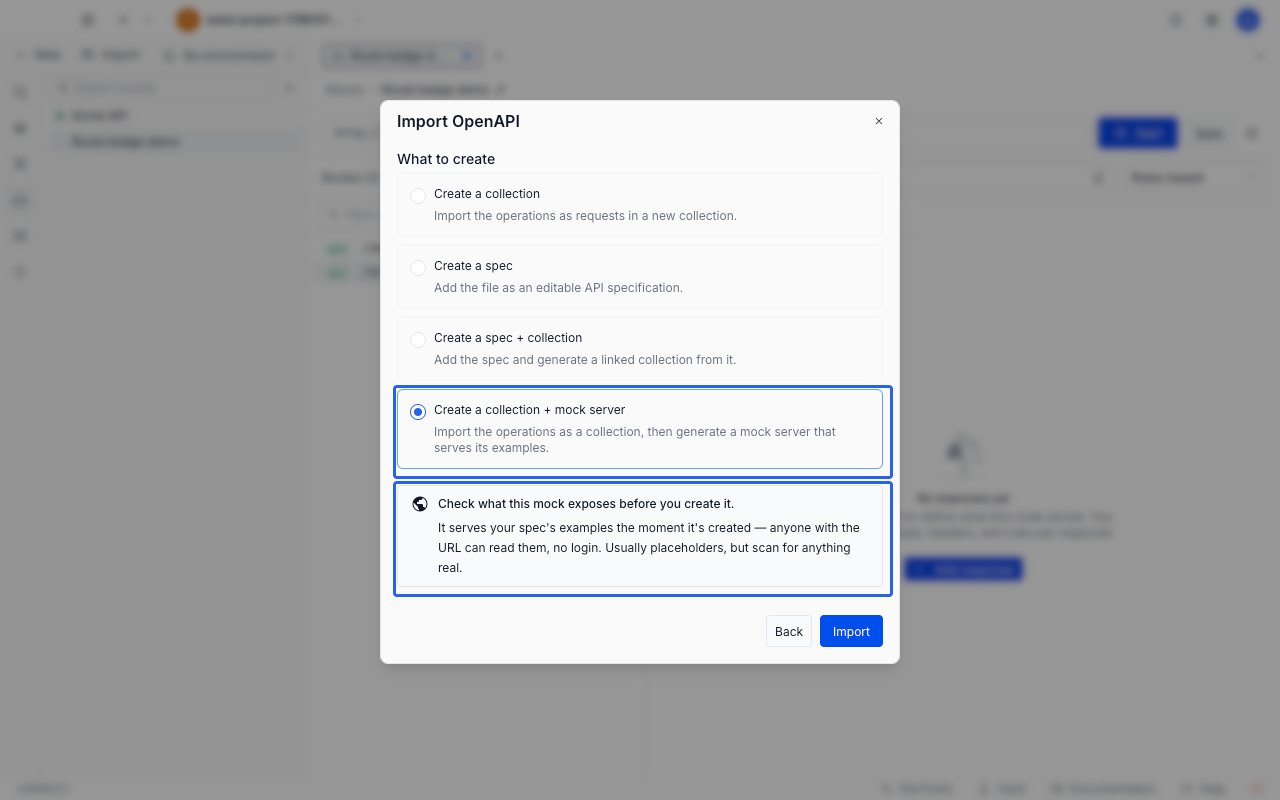
Task: Click the 'It serves your spec's examples' warning paragraph
Action: (649, 547)
